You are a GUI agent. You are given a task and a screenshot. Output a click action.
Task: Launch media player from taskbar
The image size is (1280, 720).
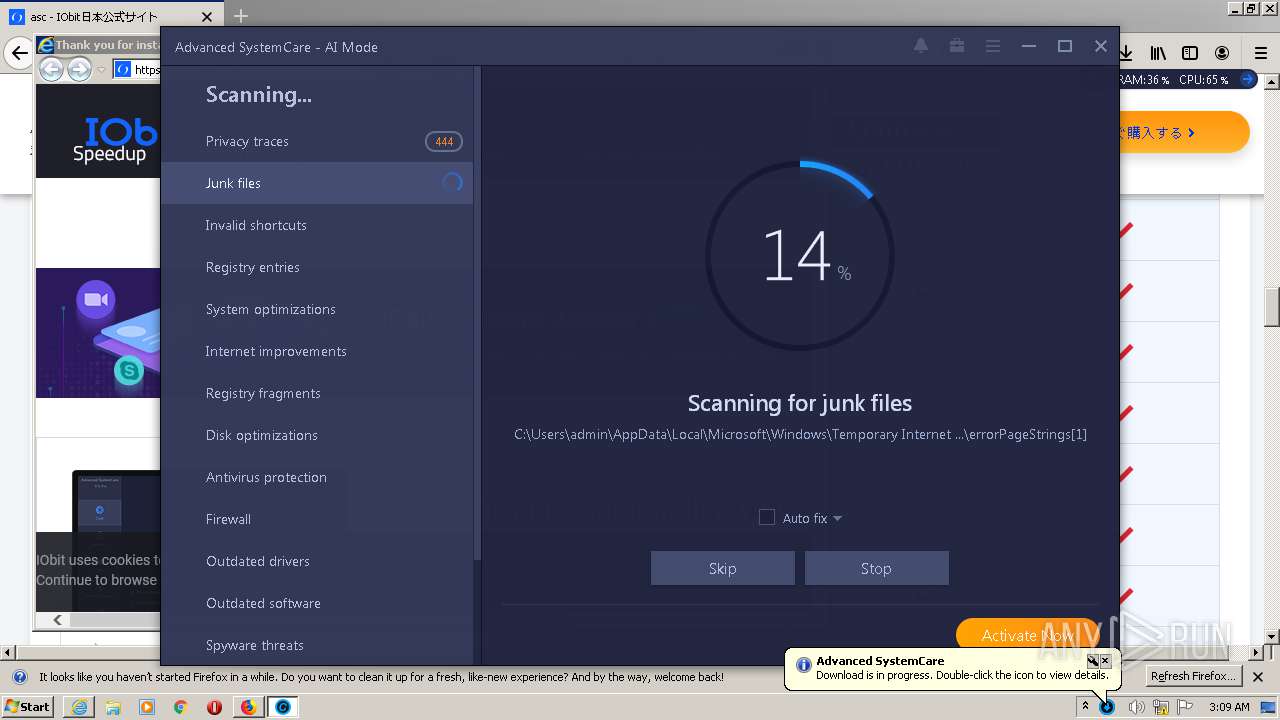(x=147, y=707)
